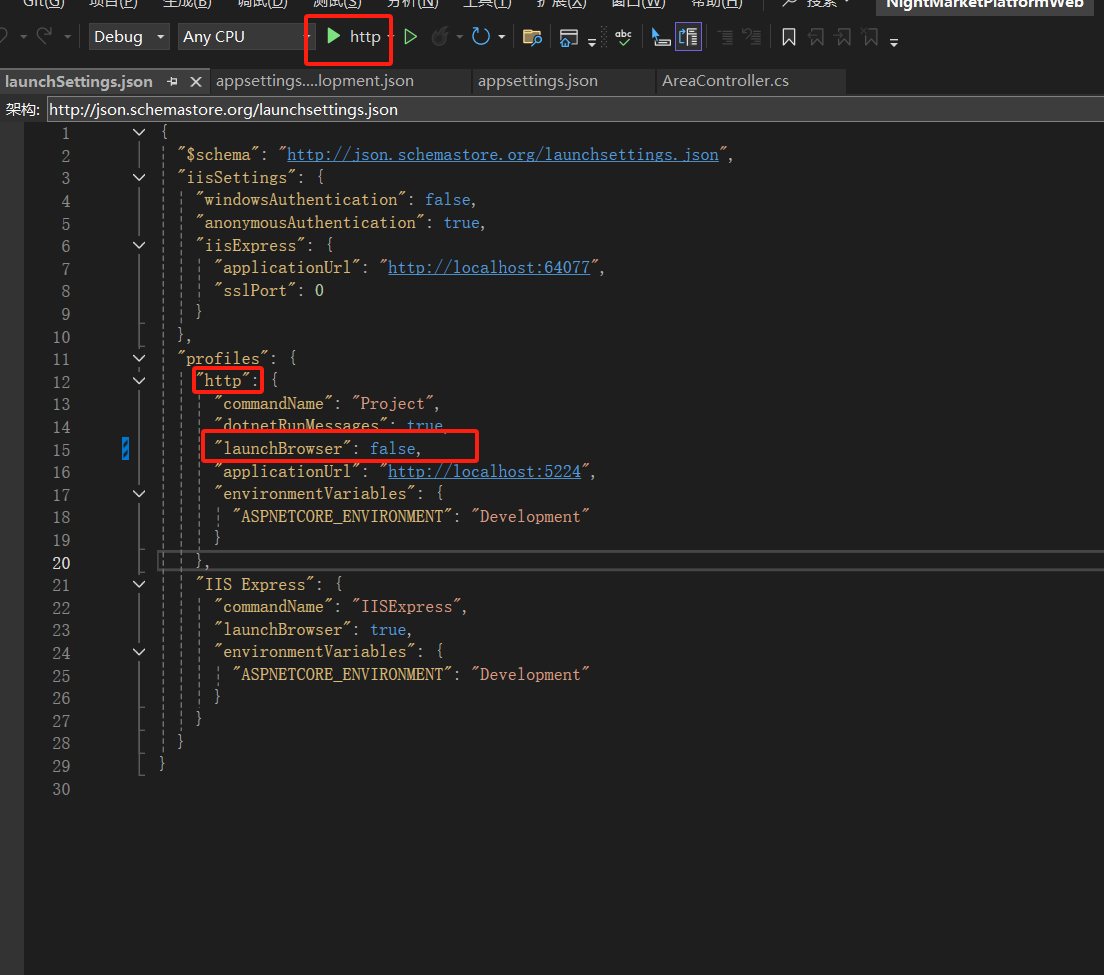Click the "commandName": "IISExpress" entry
The image size is (1104, 975).
340,607
